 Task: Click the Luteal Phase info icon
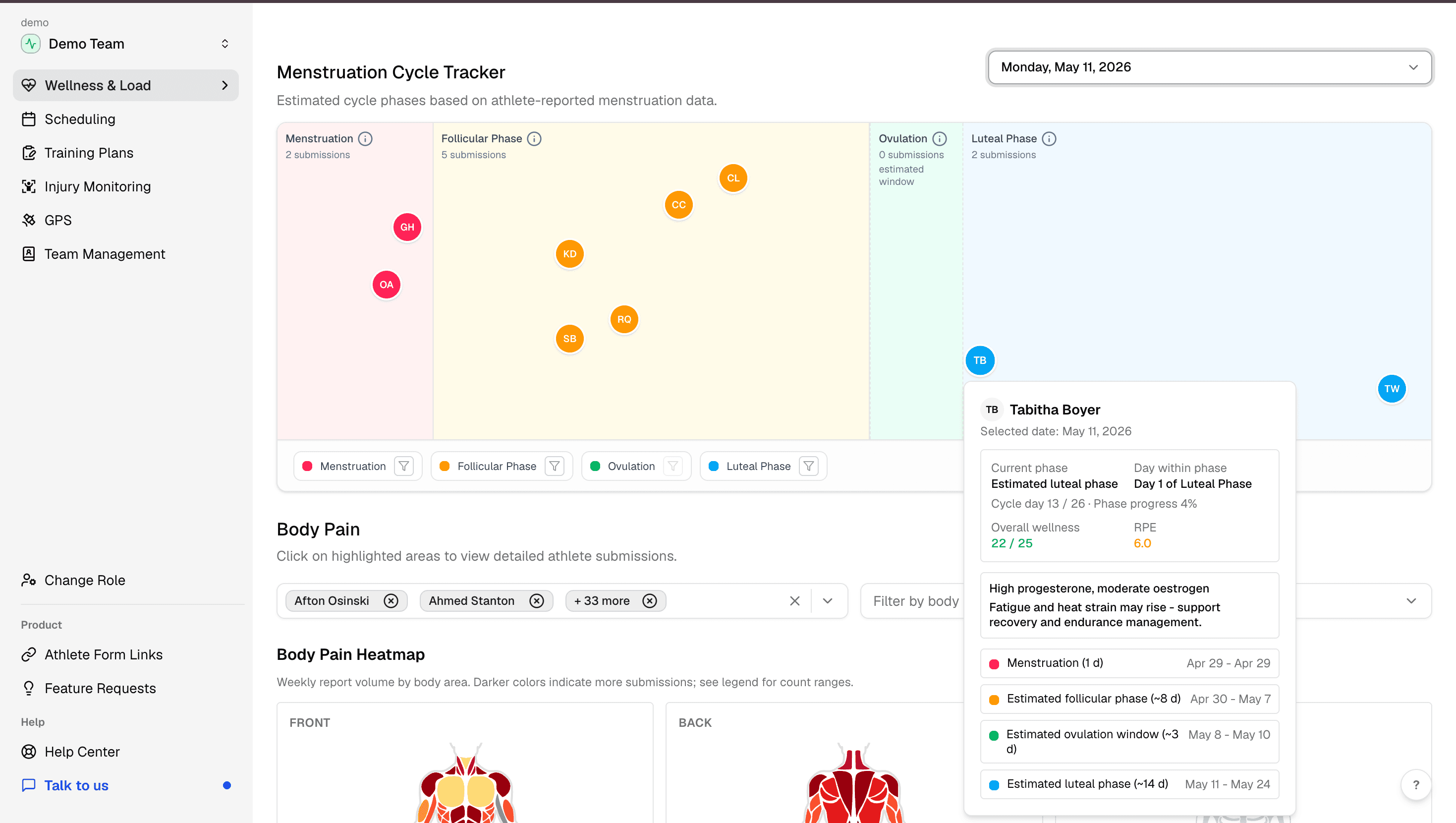(1049, 139)
